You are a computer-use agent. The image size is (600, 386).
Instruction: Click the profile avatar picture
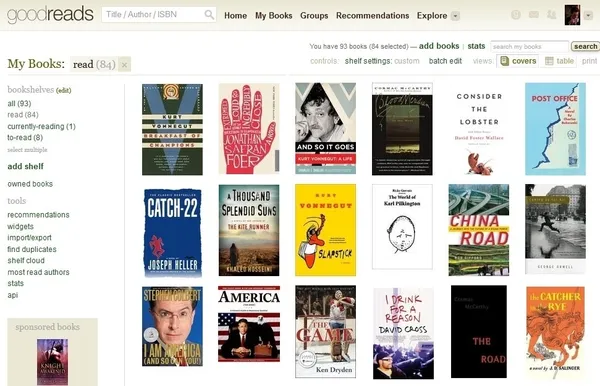(572, 15)
